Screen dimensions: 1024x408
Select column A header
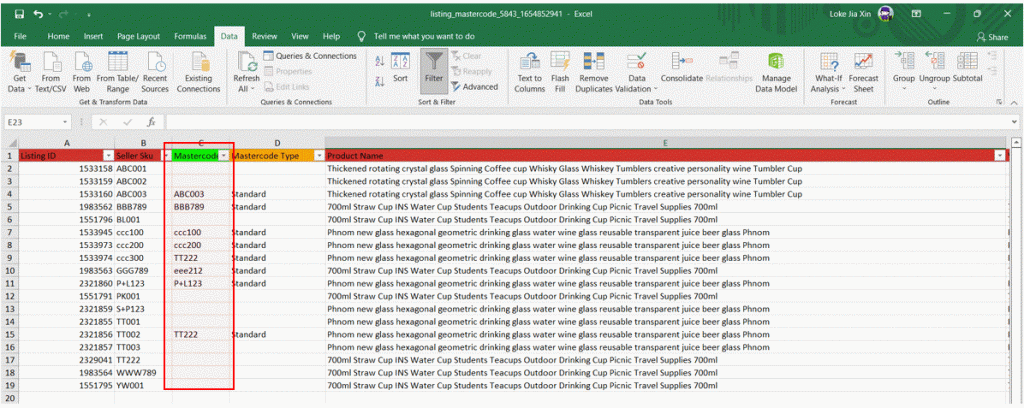(67, 142)
